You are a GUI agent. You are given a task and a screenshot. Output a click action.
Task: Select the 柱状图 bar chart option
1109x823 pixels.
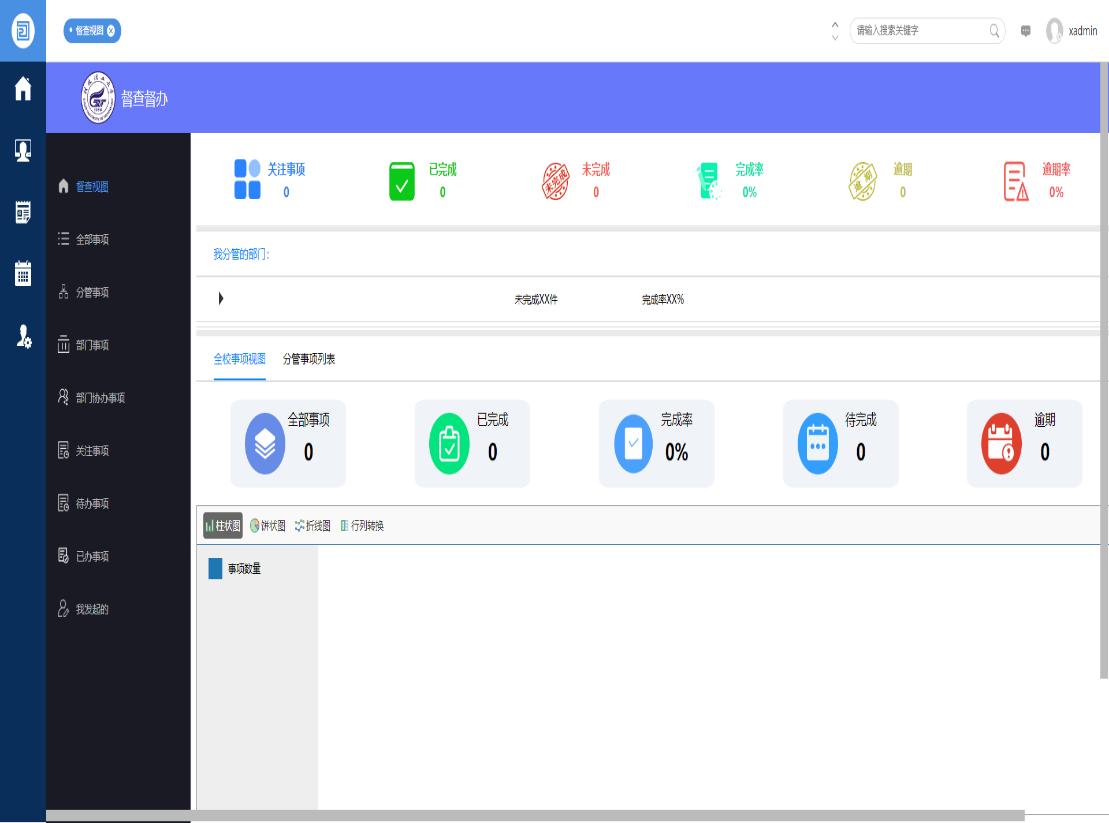coord(222,526)
